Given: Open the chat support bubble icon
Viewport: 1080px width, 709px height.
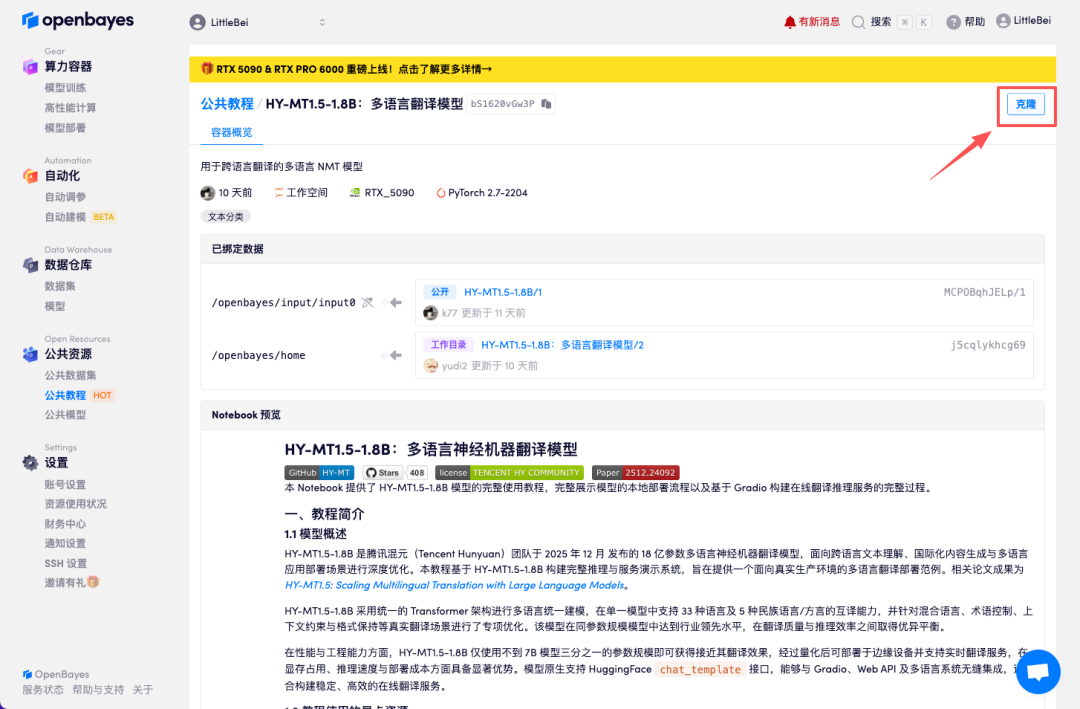Looking at the screenshot, I should pyautogui.click(x=1037, y=671).
